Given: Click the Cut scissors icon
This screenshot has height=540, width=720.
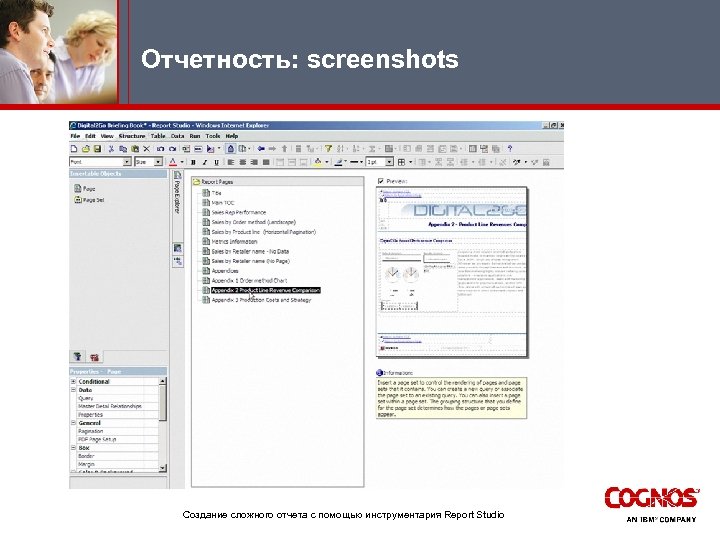Looking at the screenshot, I should click(x=111, y=149).
